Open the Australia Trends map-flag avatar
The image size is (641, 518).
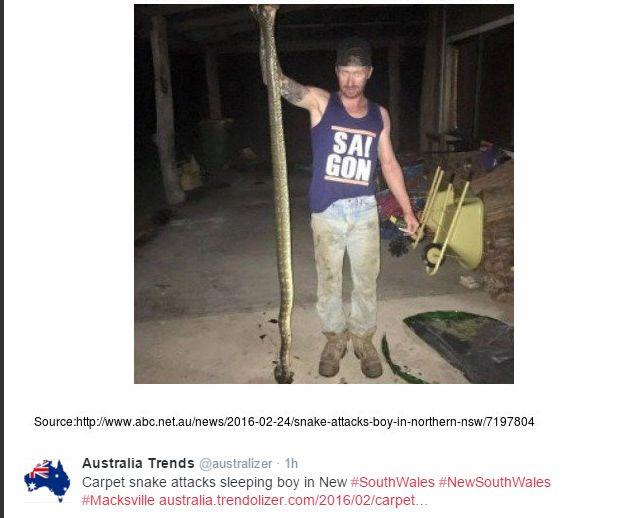coord(47,481)
